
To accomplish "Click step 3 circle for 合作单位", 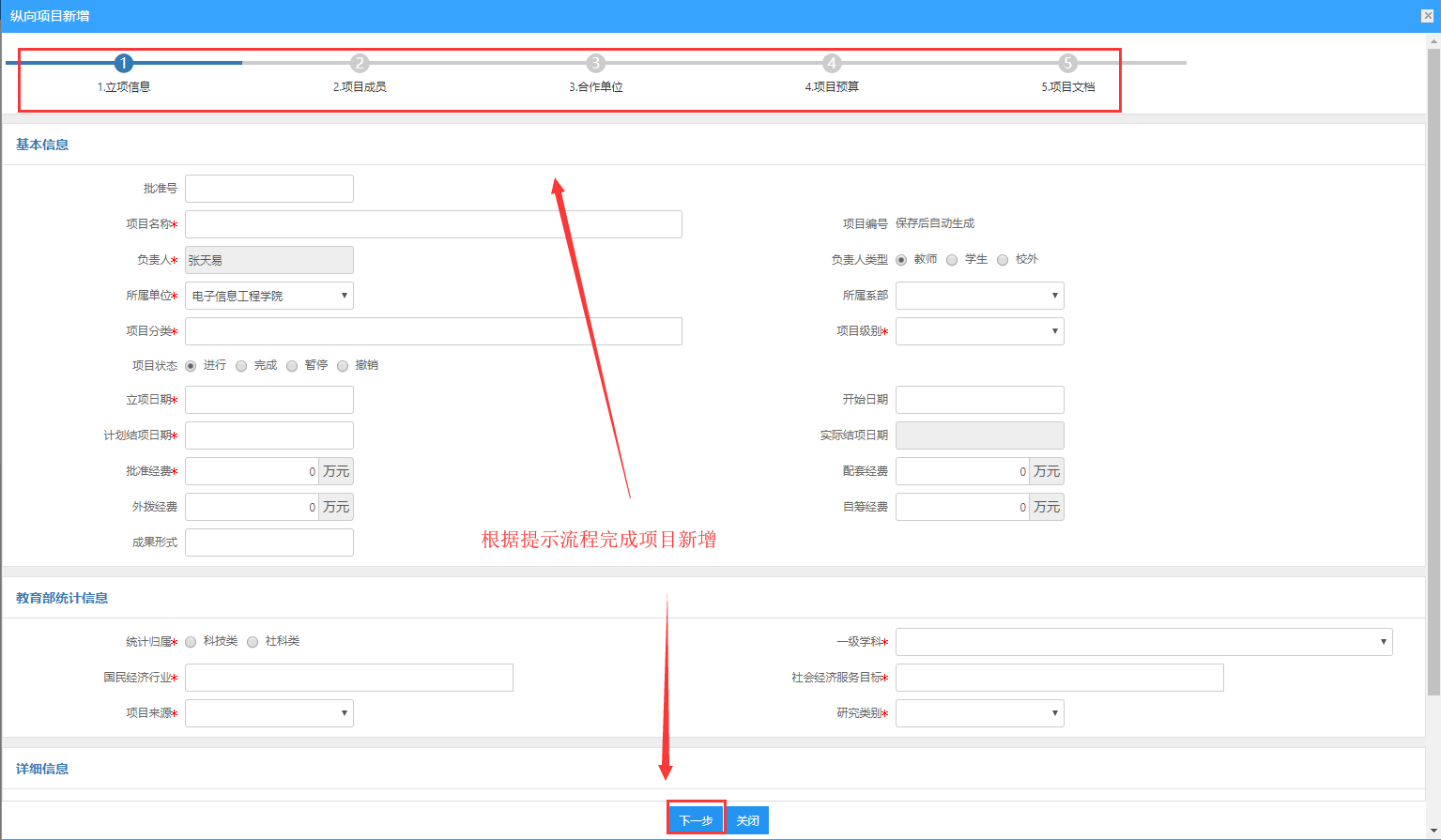I will coord(595,63).
